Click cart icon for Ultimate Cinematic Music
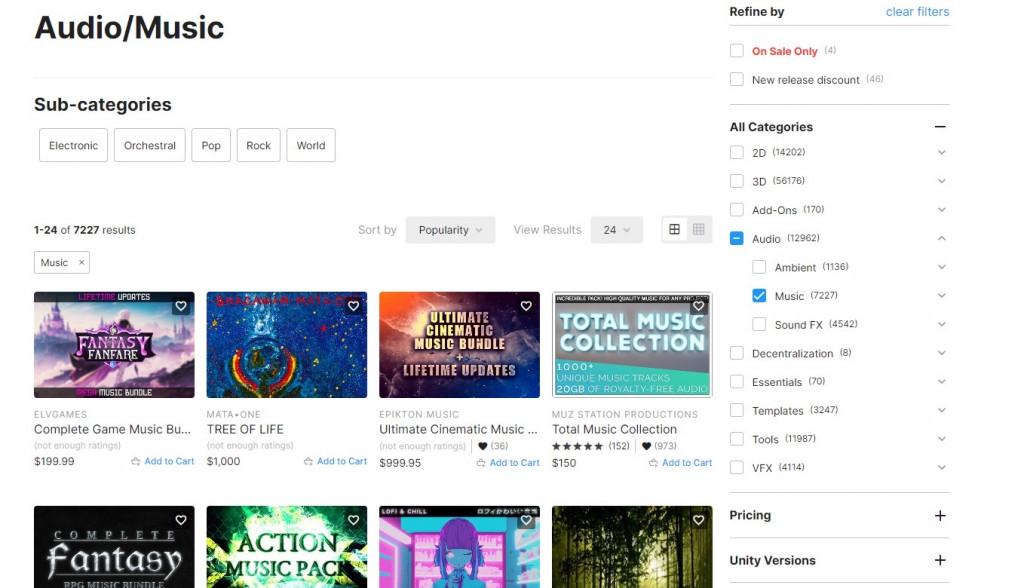 pyautogui.click(x=481, y=463)
